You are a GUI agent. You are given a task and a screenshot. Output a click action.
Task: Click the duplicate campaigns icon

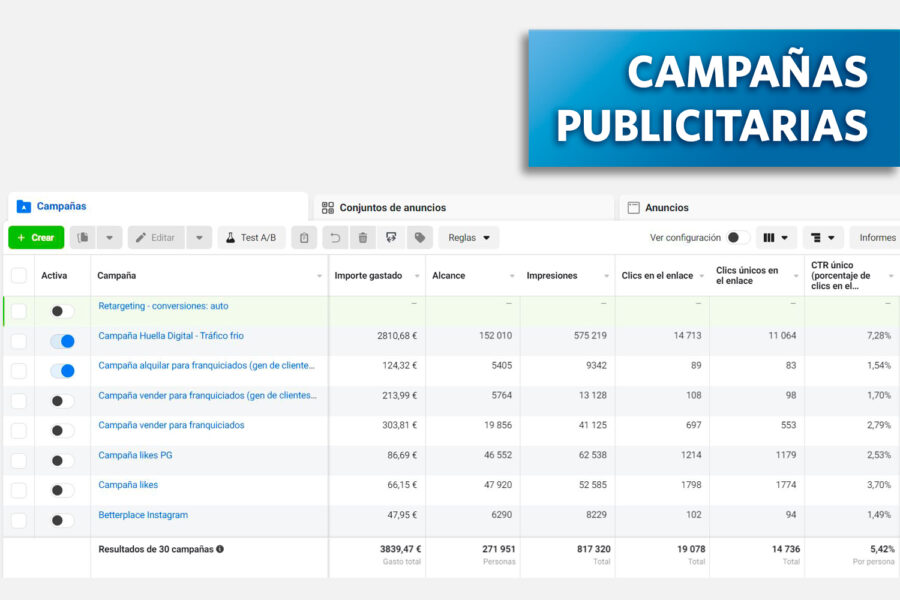(x=83, y=237)
